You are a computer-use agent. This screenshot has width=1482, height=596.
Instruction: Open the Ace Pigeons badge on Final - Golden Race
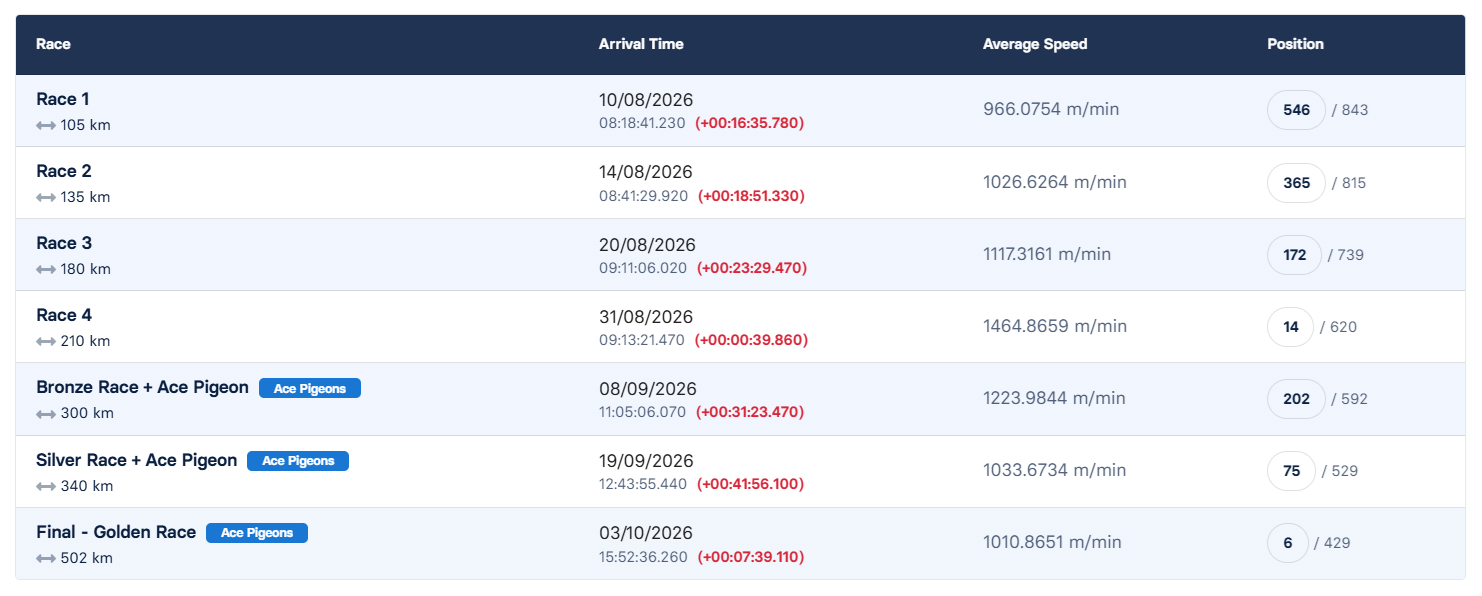click(x=257, y=533)
